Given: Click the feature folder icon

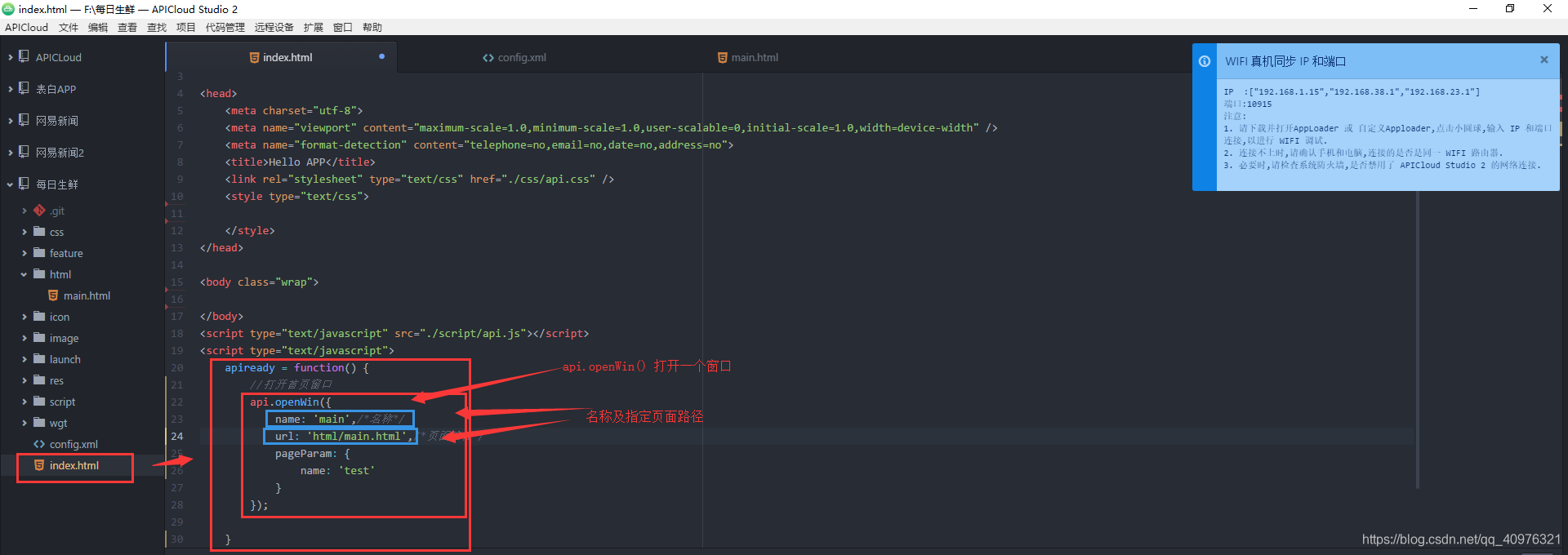Looking at the screenshot, I should pyautogui.click(x=39, y=252).
